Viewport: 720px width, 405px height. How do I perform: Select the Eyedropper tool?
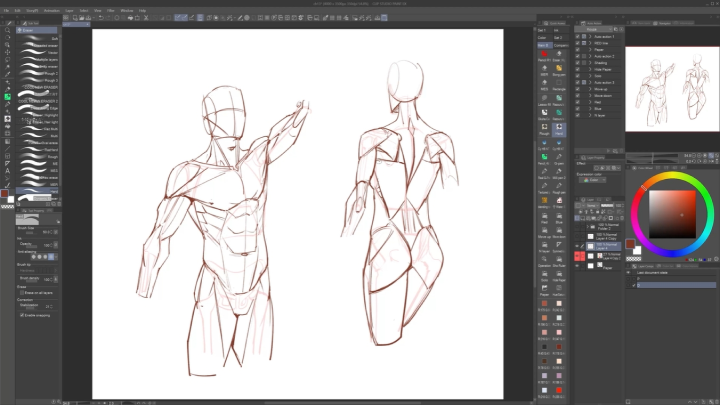[x=7, y=74]
